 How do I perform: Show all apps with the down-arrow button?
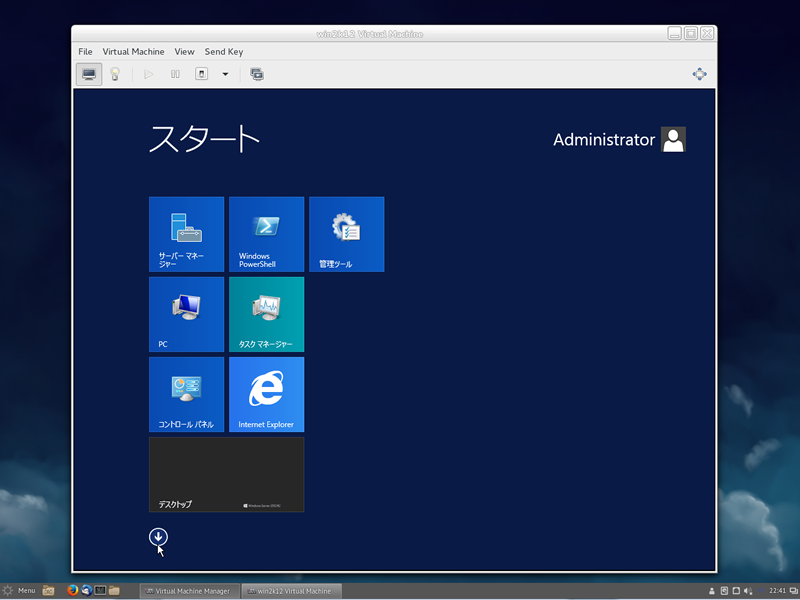tap(158, 537)
